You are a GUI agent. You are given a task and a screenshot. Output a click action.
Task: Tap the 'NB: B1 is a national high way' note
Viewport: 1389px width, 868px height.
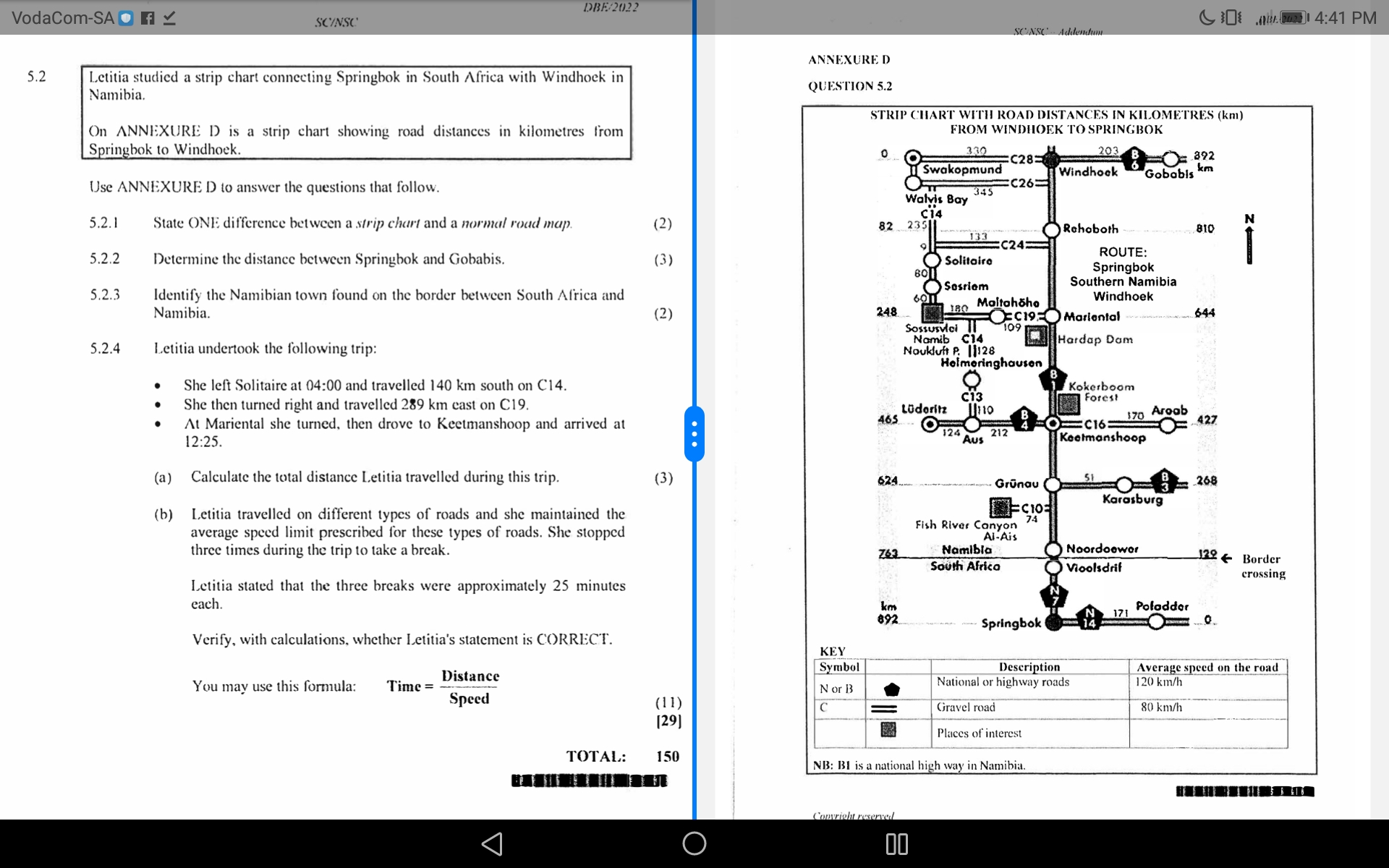pos(919,765)
